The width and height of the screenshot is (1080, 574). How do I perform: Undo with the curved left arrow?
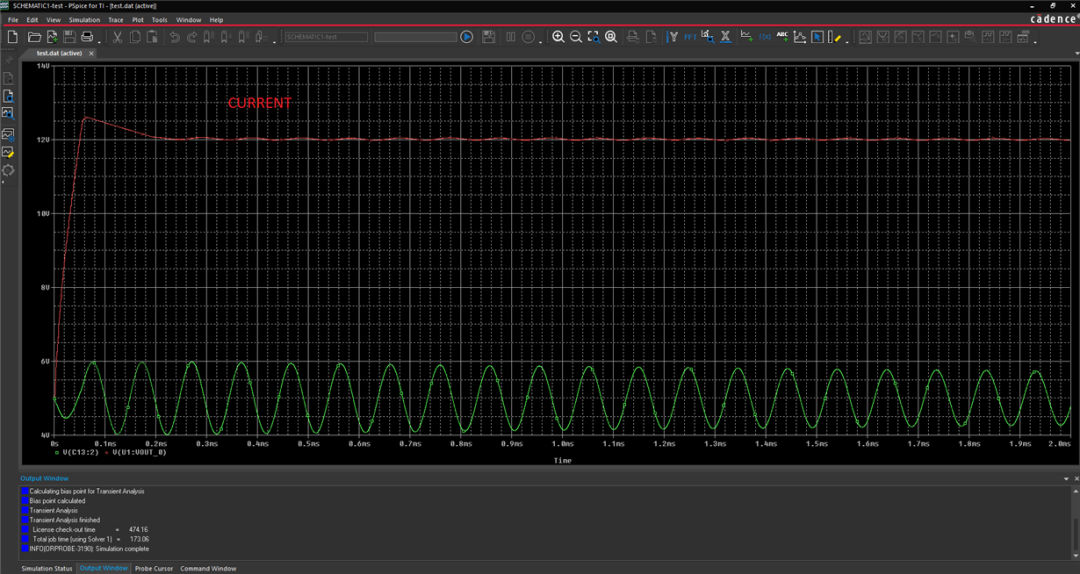click(x=175, y=37)
